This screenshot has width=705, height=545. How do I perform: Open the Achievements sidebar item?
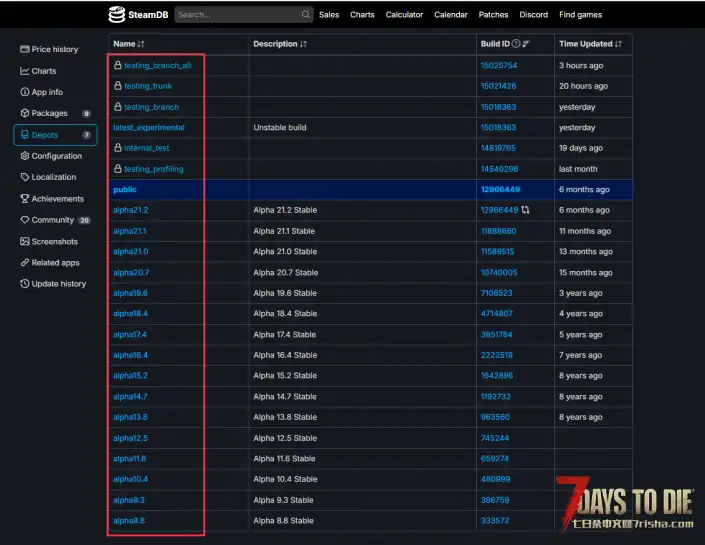tap(52, 198)
